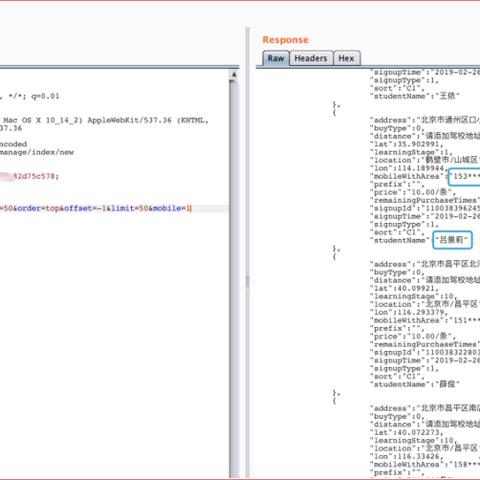480x480 pixels.
Task: Click mobileWithArea value starting 158
Action: (x=465, y=464)
